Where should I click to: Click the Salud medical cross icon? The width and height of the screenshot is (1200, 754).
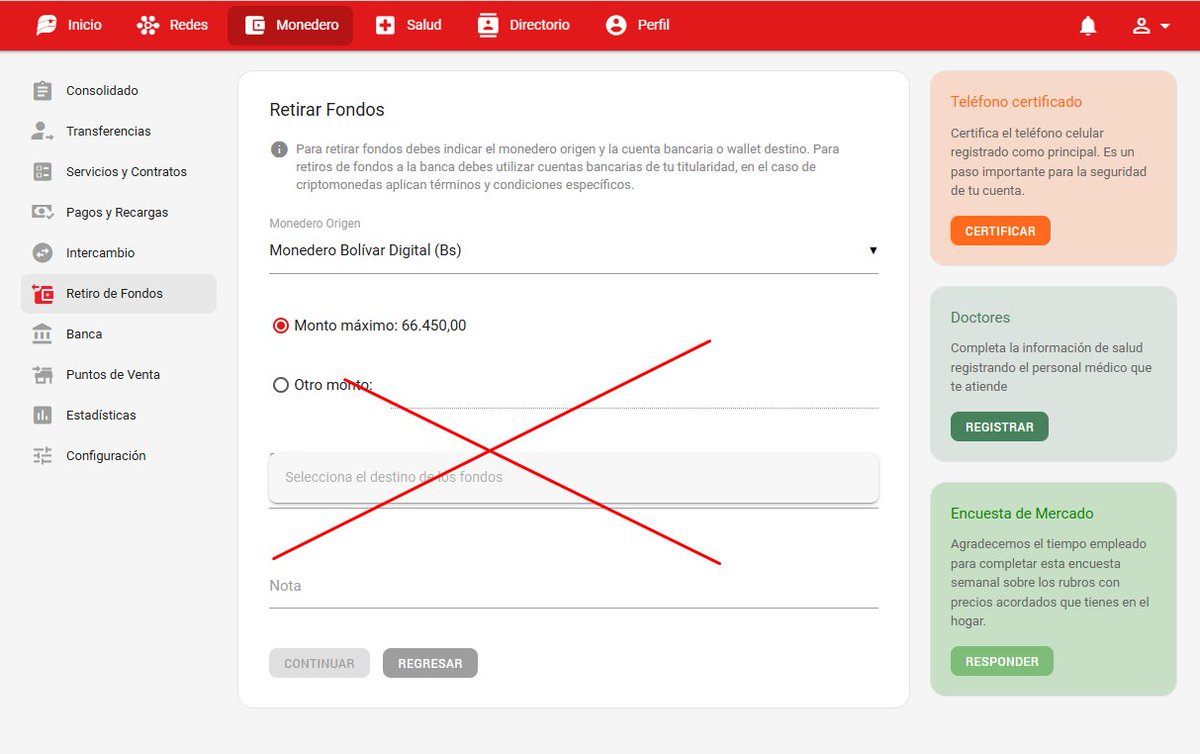coord(385,25)
